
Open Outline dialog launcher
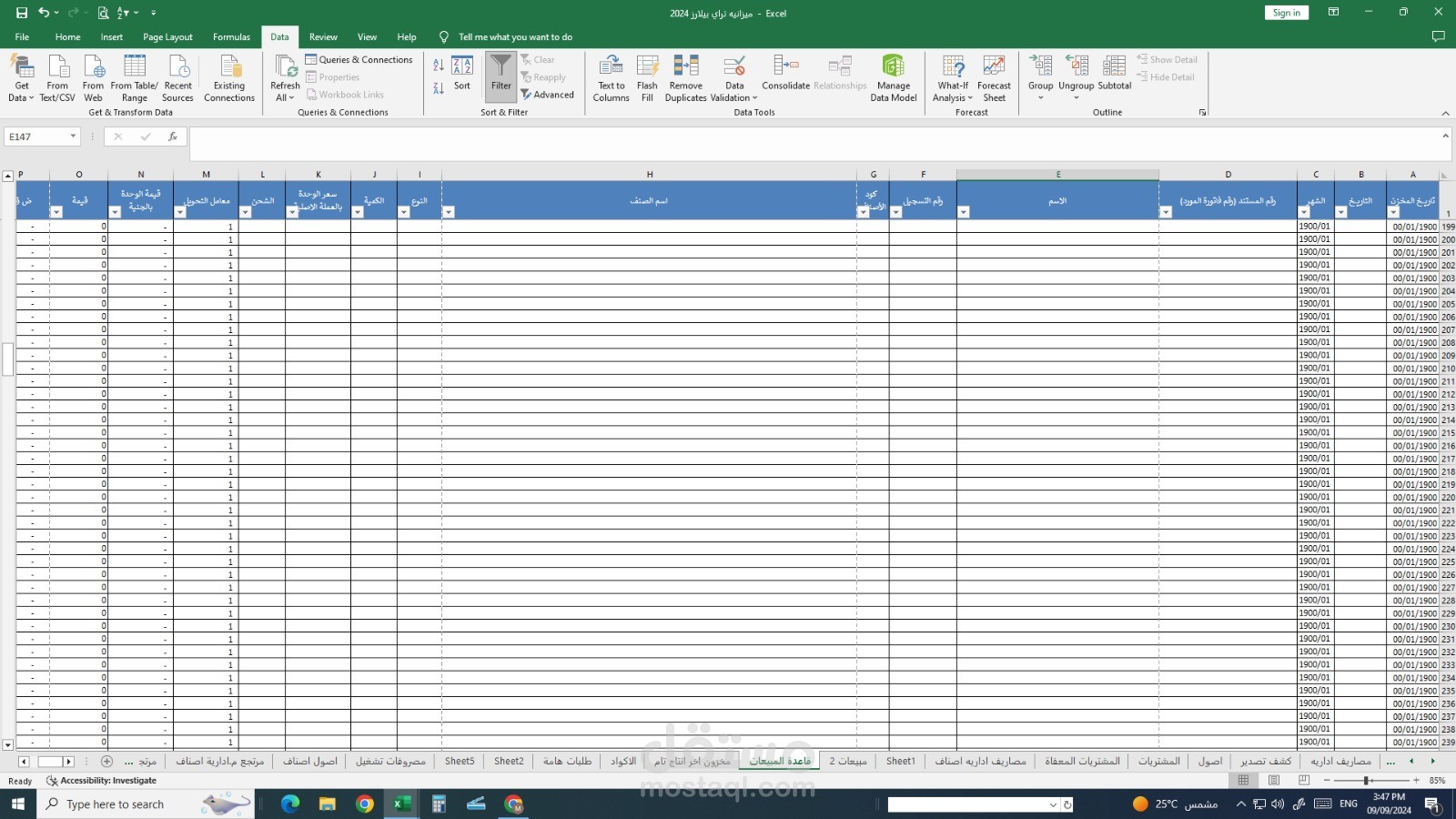(x=1202, y=113)
